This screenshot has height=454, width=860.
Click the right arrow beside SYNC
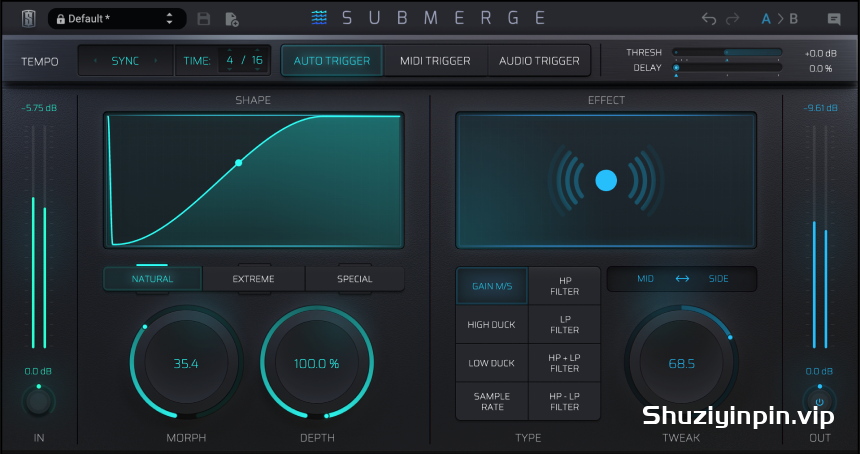156,61
